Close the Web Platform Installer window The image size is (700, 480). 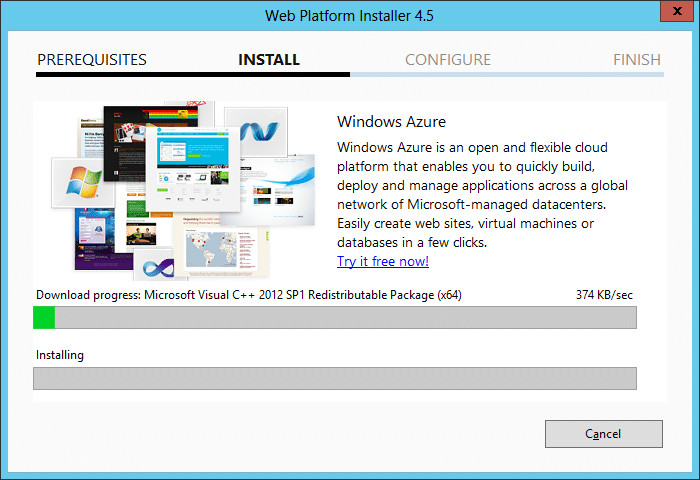click(x=677, y=11)
